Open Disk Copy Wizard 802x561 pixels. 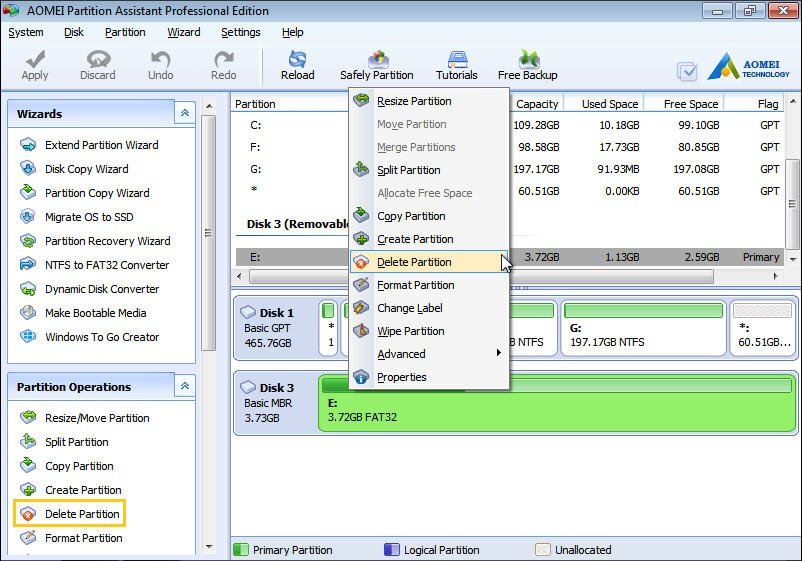[x=74, y=169]
